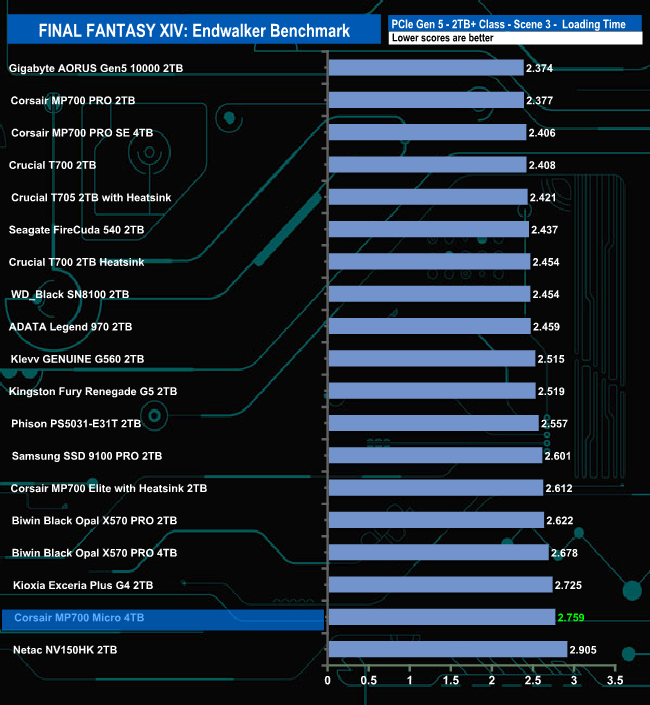Select the 'Corsair MP700 PRO 2TB' label
The width and height of the screenshot is (650, 705).
[73, 101]
